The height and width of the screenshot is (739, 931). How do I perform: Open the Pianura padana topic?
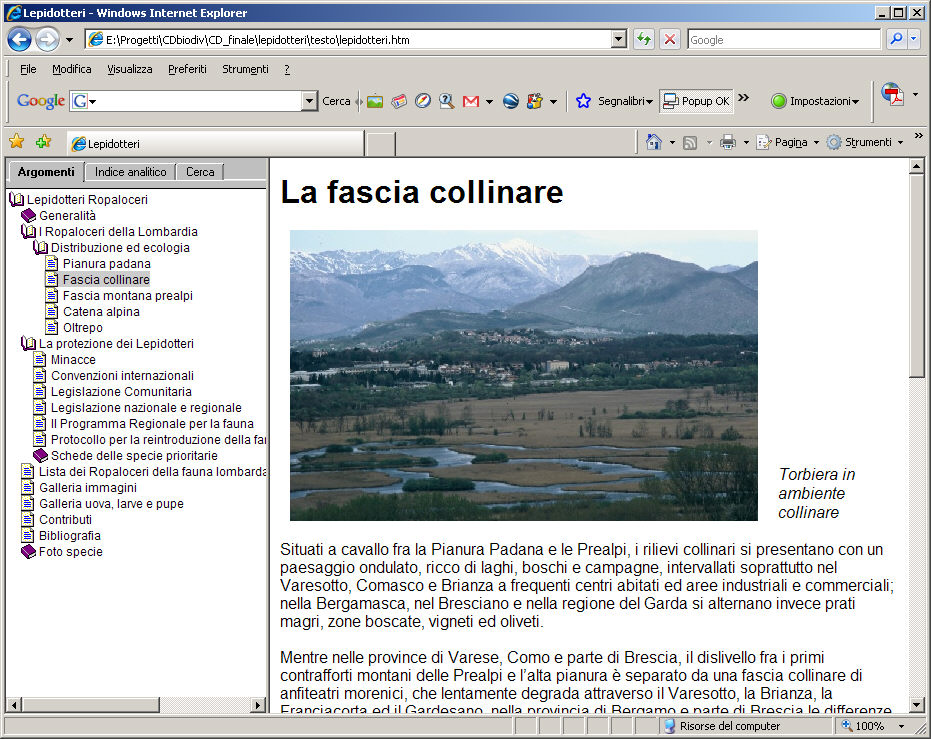click(107, 264)
